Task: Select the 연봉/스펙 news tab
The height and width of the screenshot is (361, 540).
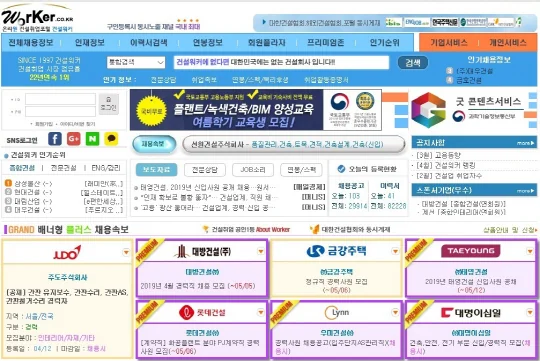Action: (301, 169)
